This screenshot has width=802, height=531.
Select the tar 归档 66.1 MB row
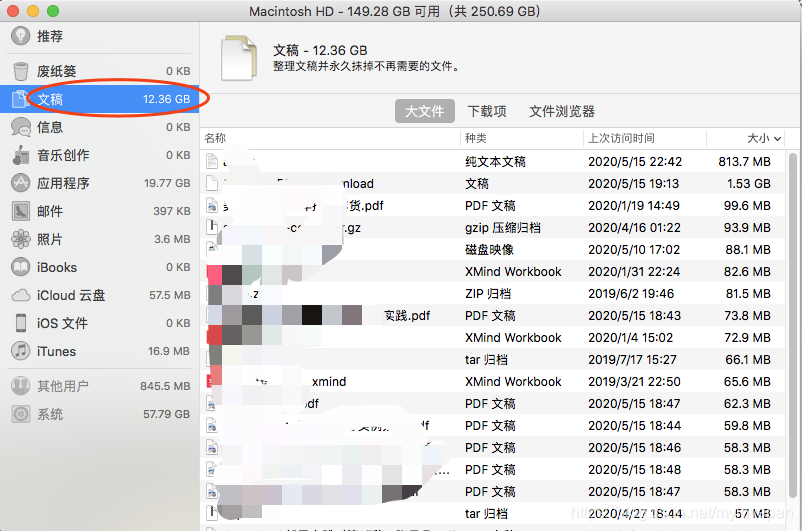coord(494,359)
